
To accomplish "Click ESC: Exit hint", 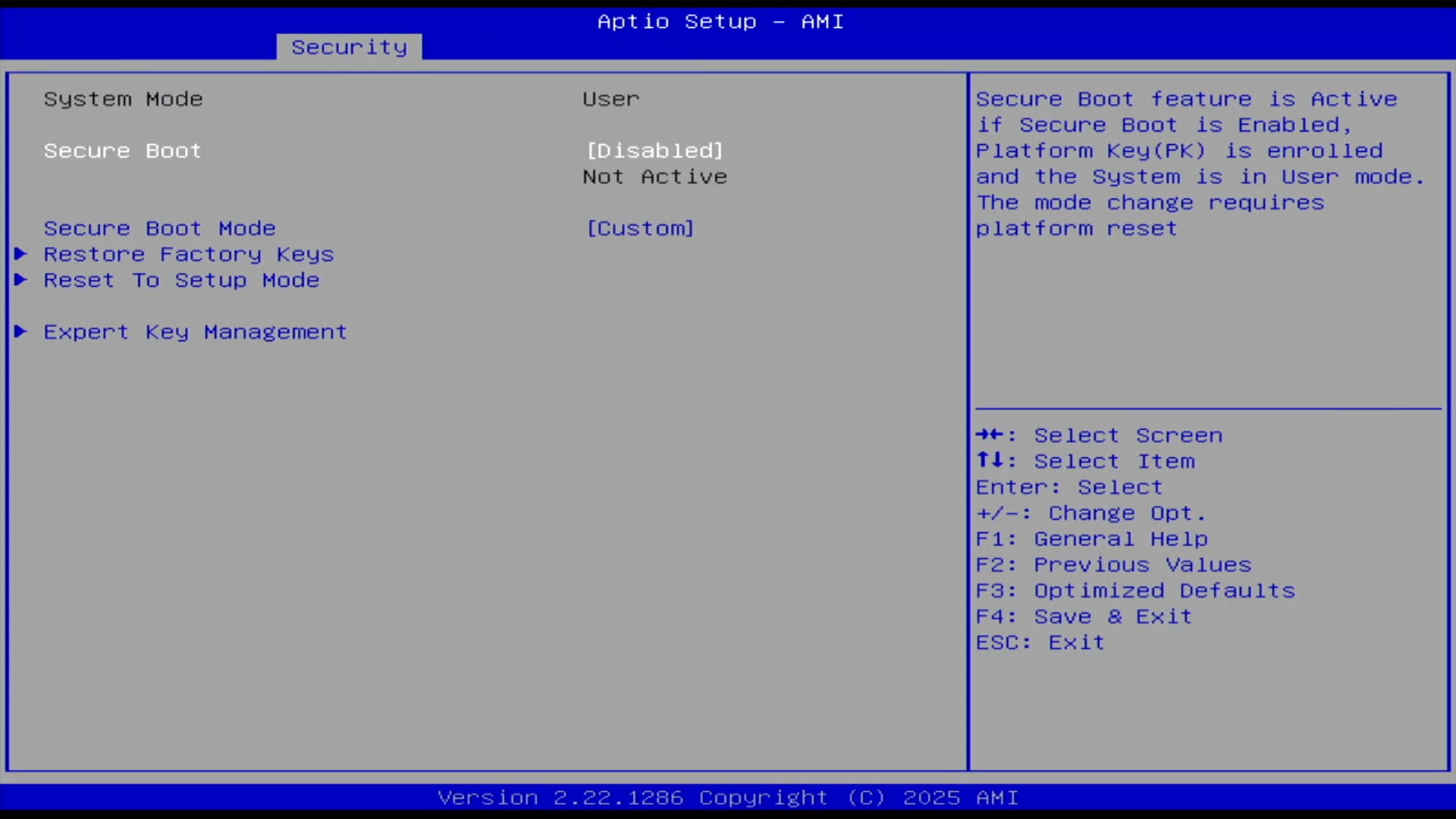I will [x=1040, y=642].
